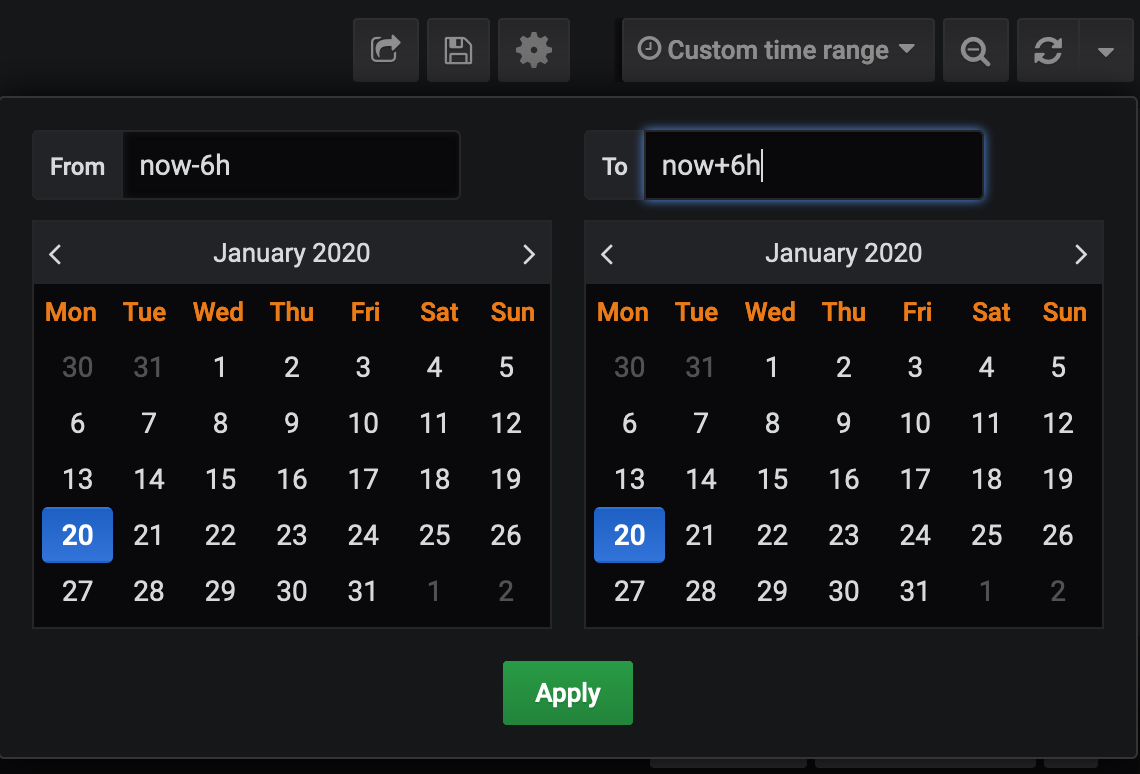
Task: Expand next month in left calendar
Action: (529, 253)
